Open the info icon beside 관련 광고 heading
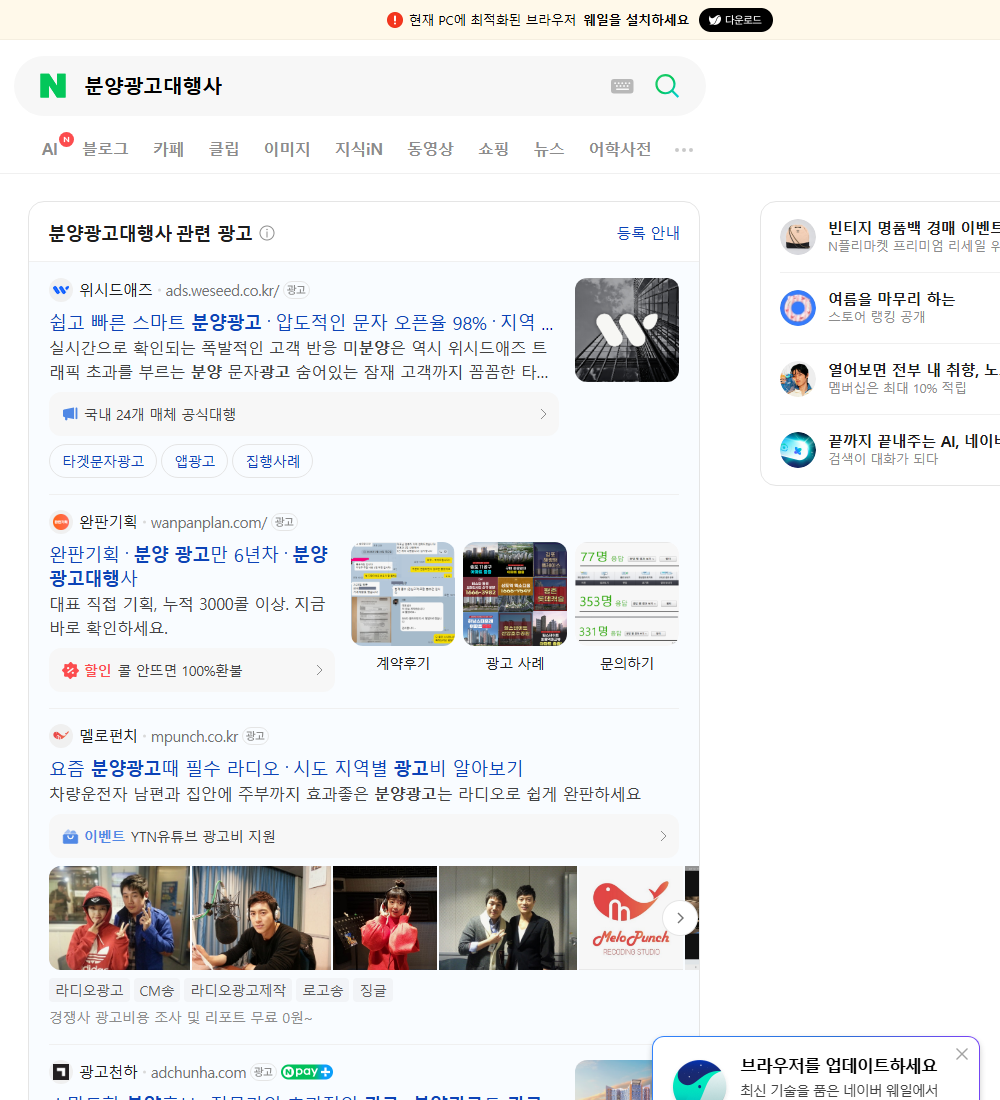Screen dimensions: 1000x1100 pyautogui.click(x=267, y=233)
